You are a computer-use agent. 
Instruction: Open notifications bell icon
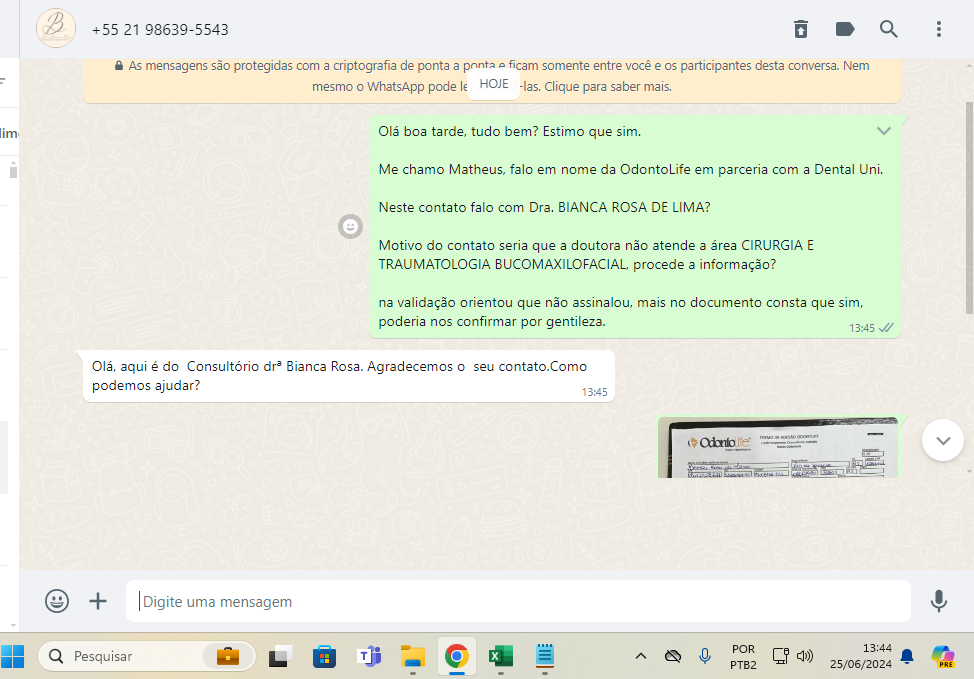(x=907, y=656)
